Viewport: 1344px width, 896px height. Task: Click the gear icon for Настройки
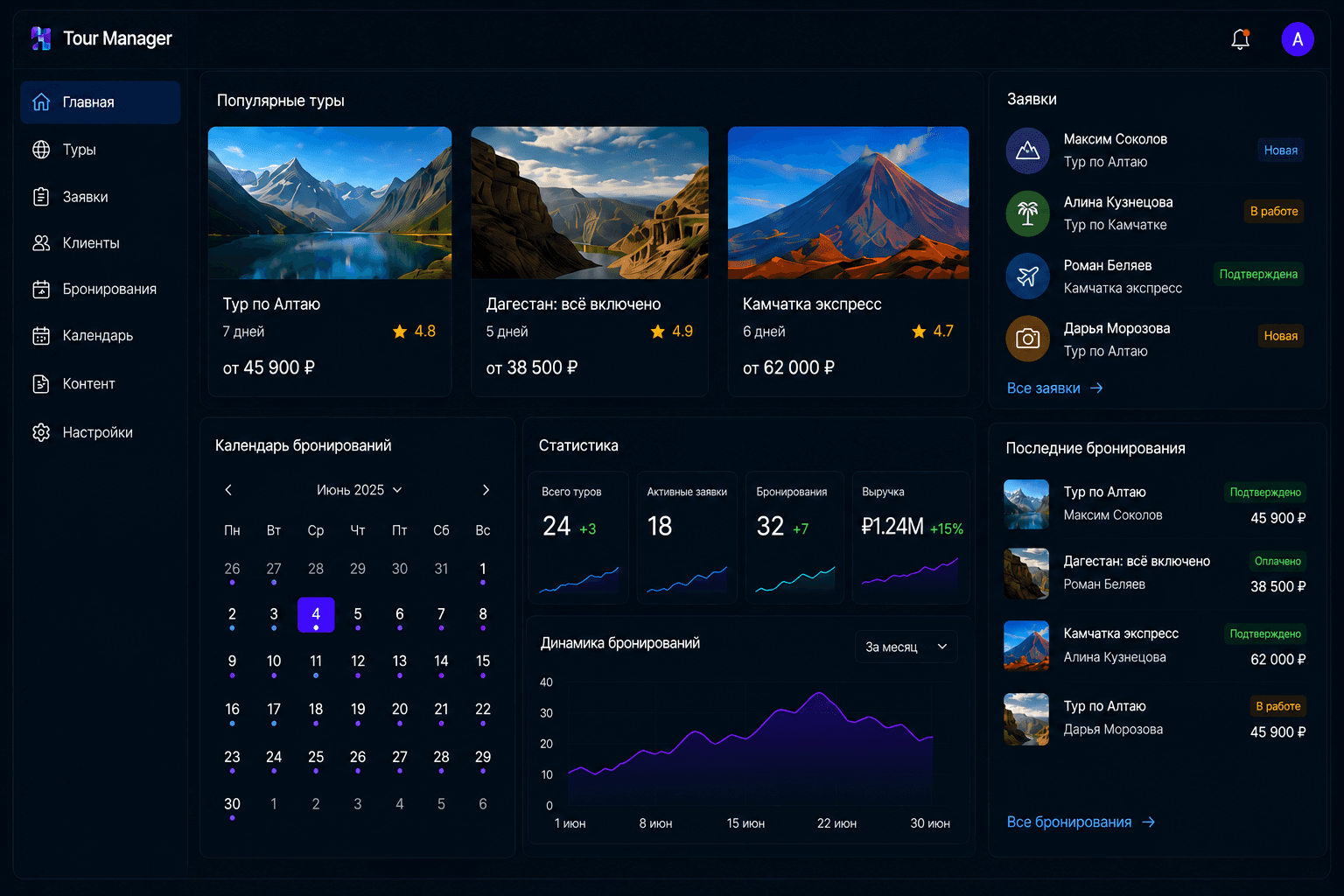coord(41,432)
